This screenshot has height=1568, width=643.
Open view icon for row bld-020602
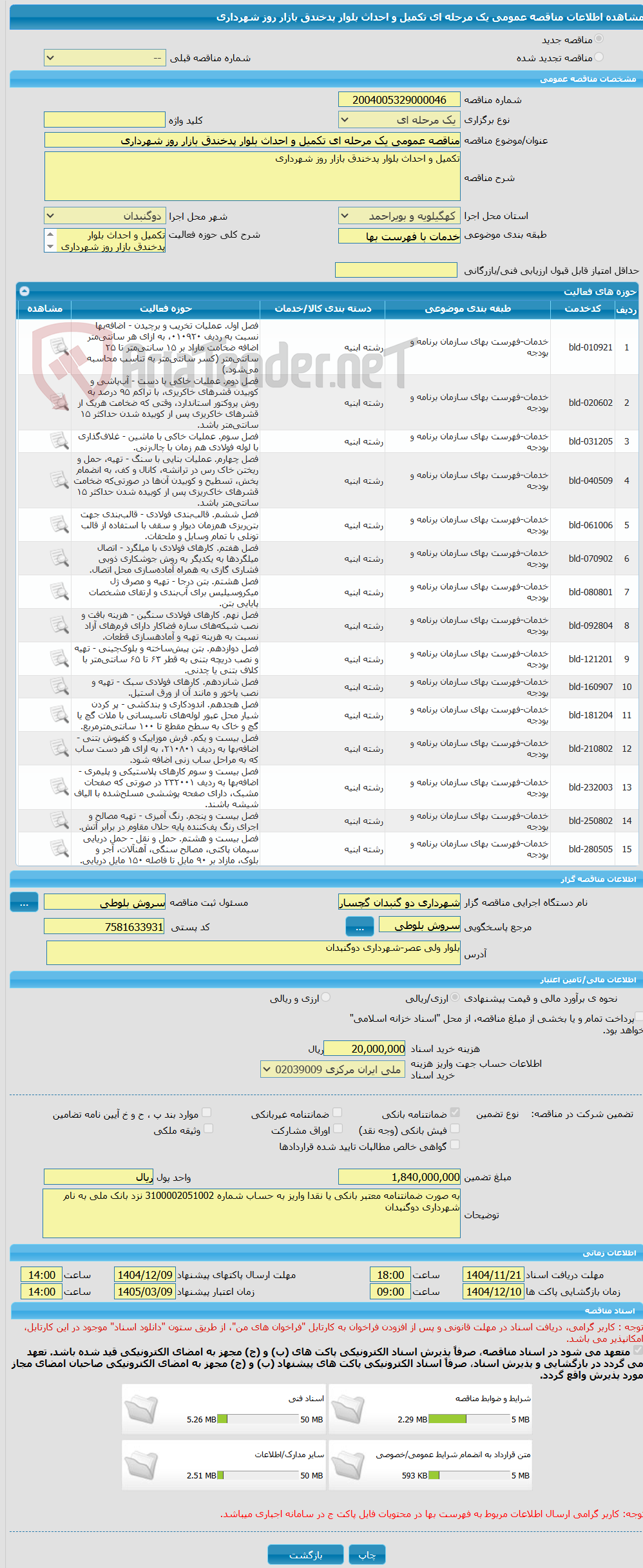pos(59,402)
